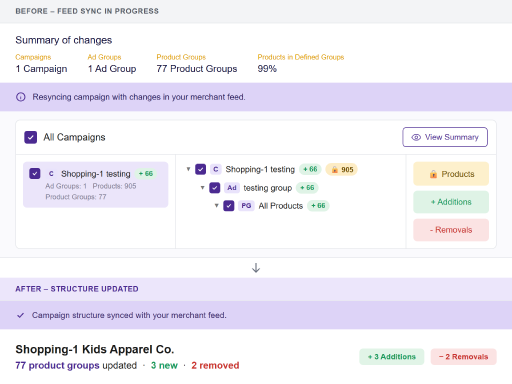Click the PG badge beside All Products
Screen dimensions: 512x384
[246, 206]
